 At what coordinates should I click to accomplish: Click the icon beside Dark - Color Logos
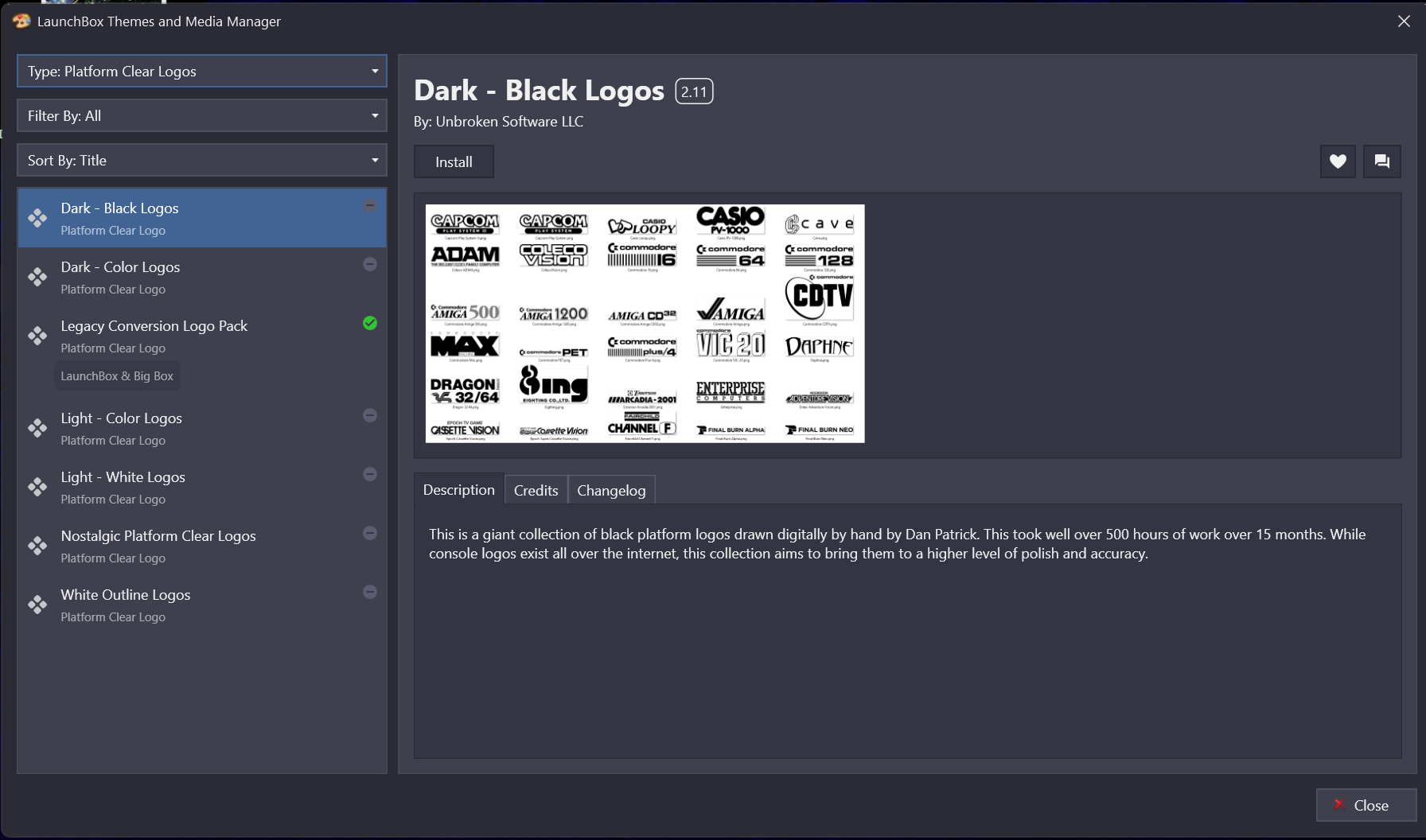(x=37, y=277)
